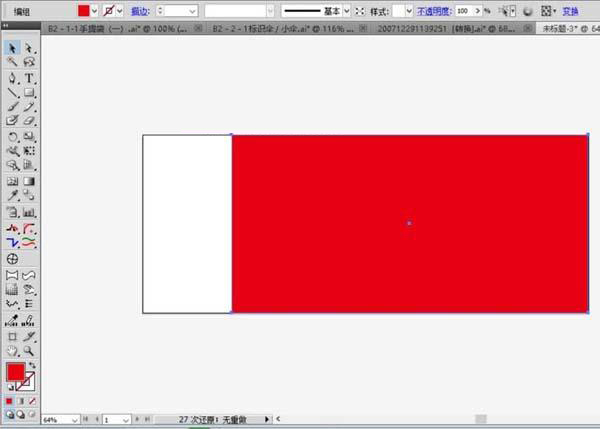600x429 pixels.
Task: Expand opacity slider arrow next to 100
Action: pyautogui.click(x=478, y=11)
